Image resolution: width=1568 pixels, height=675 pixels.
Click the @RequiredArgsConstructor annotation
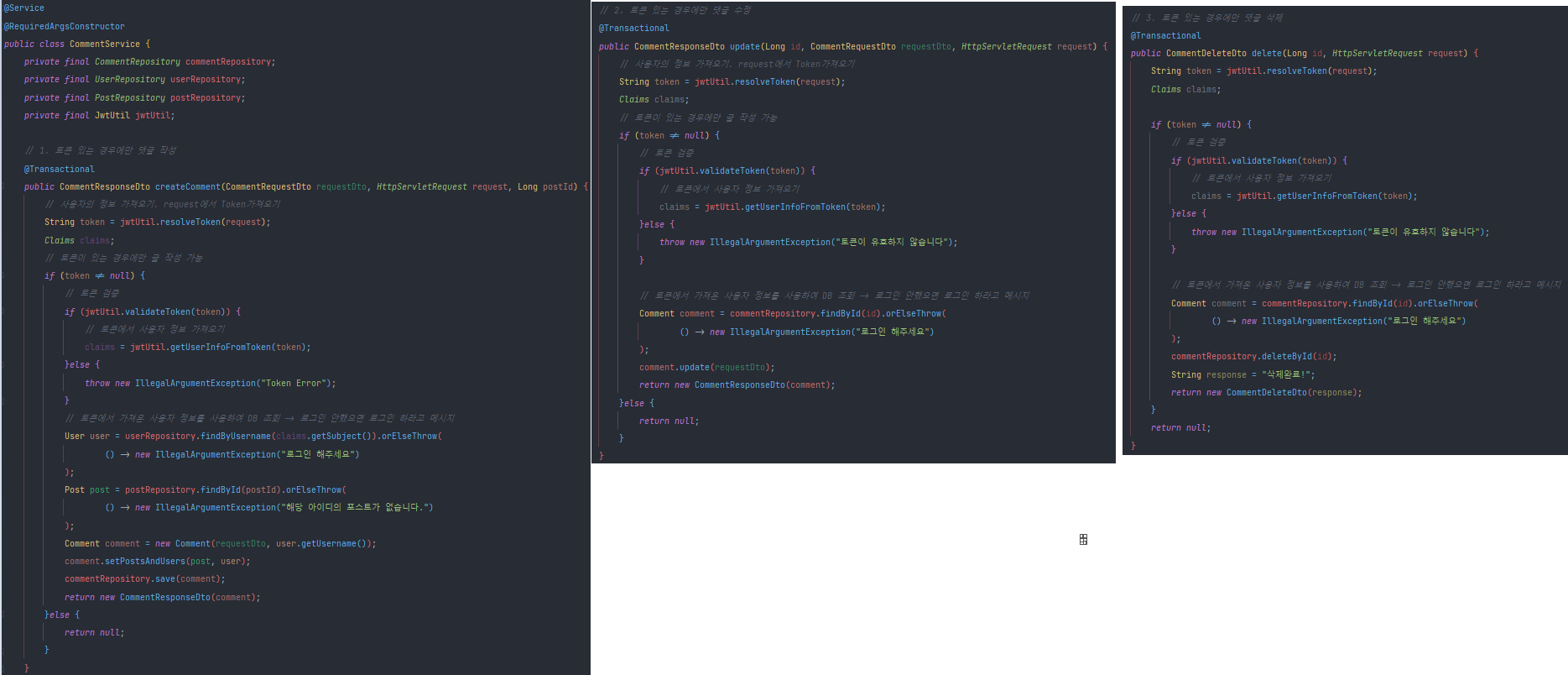[x=65, y=26]
